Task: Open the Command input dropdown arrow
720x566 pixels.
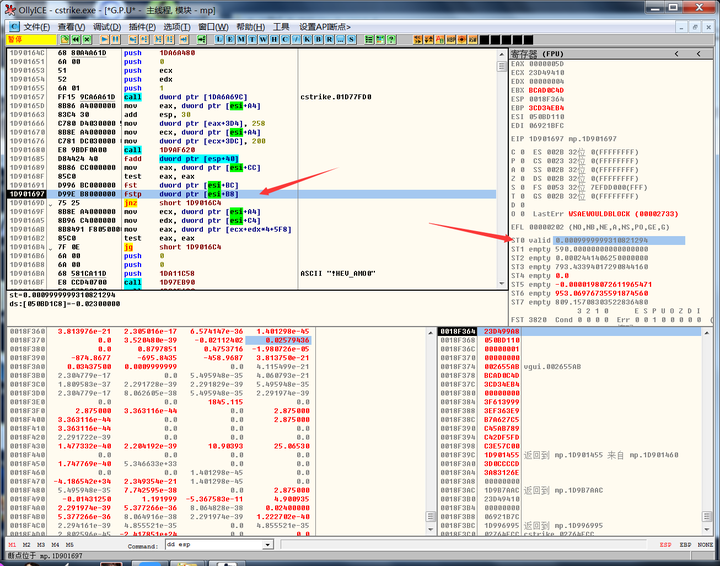Action: tap(269, 546)
